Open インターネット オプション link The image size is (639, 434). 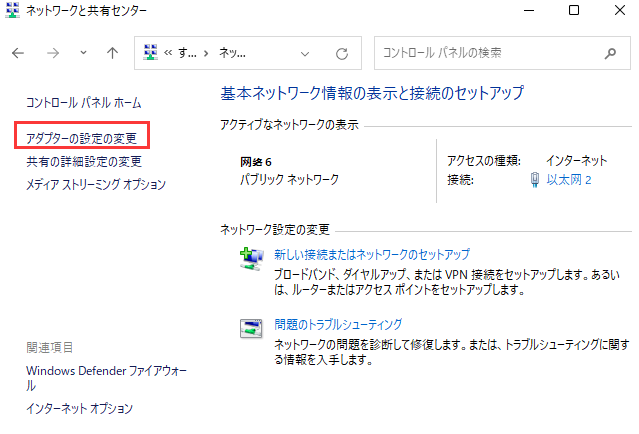(x=79, y=408)
